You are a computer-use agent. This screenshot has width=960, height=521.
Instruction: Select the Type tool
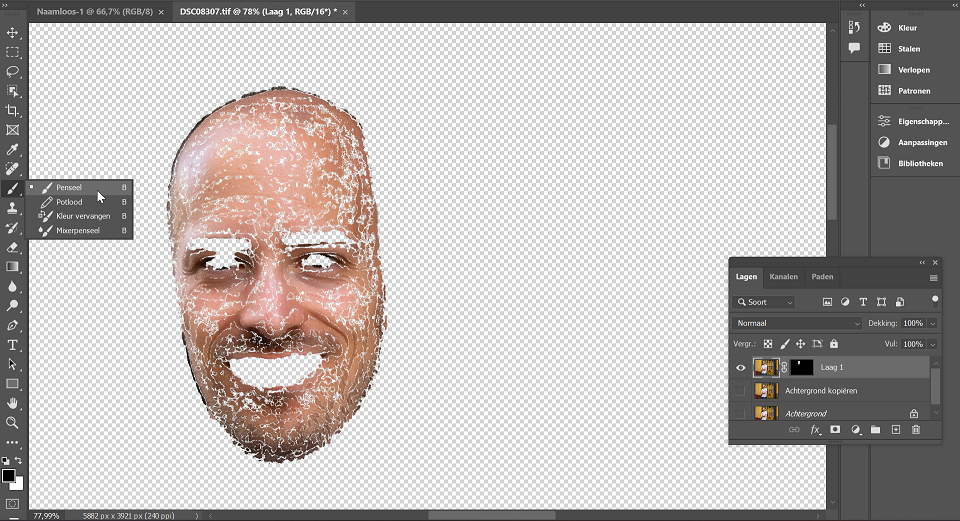13,345
